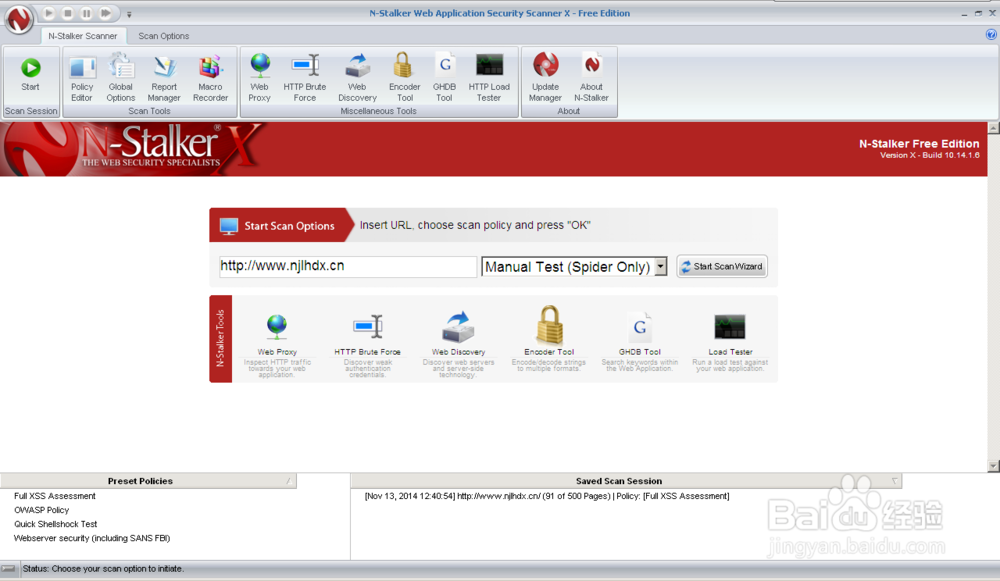Launch HTTP Brute Force from ribbon
This screenshot has height=581, width=1000.
click(x=305, y=79)
